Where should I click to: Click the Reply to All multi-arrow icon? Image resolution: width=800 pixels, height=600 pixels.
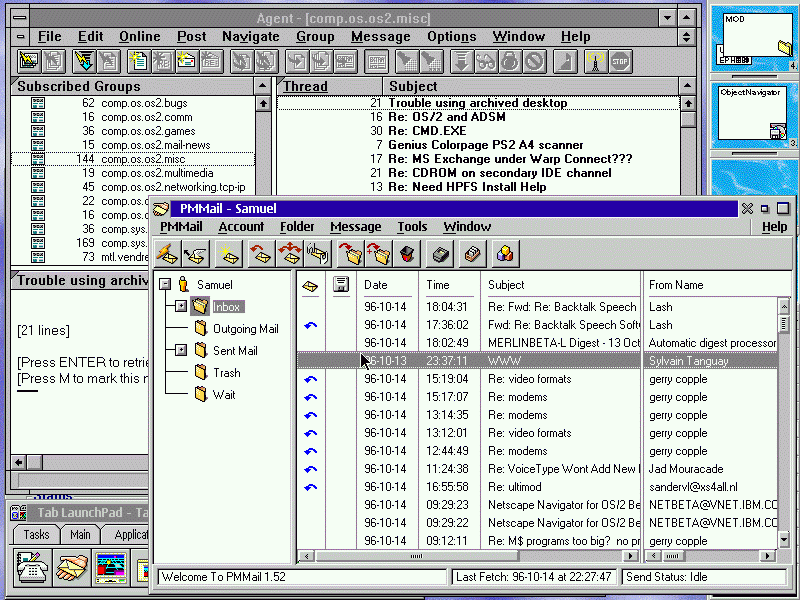(x=289, y=254)
